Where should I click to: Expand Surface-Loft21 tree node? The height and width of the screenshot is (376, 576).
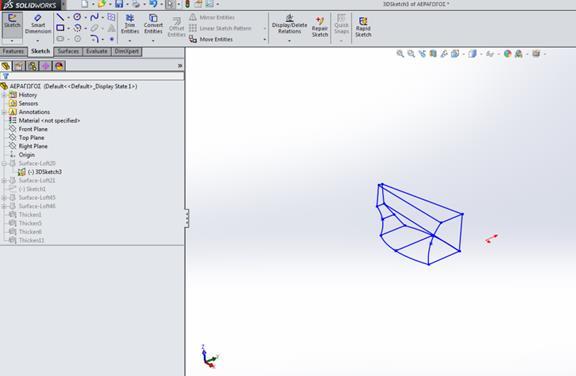(x=4, y=180)
